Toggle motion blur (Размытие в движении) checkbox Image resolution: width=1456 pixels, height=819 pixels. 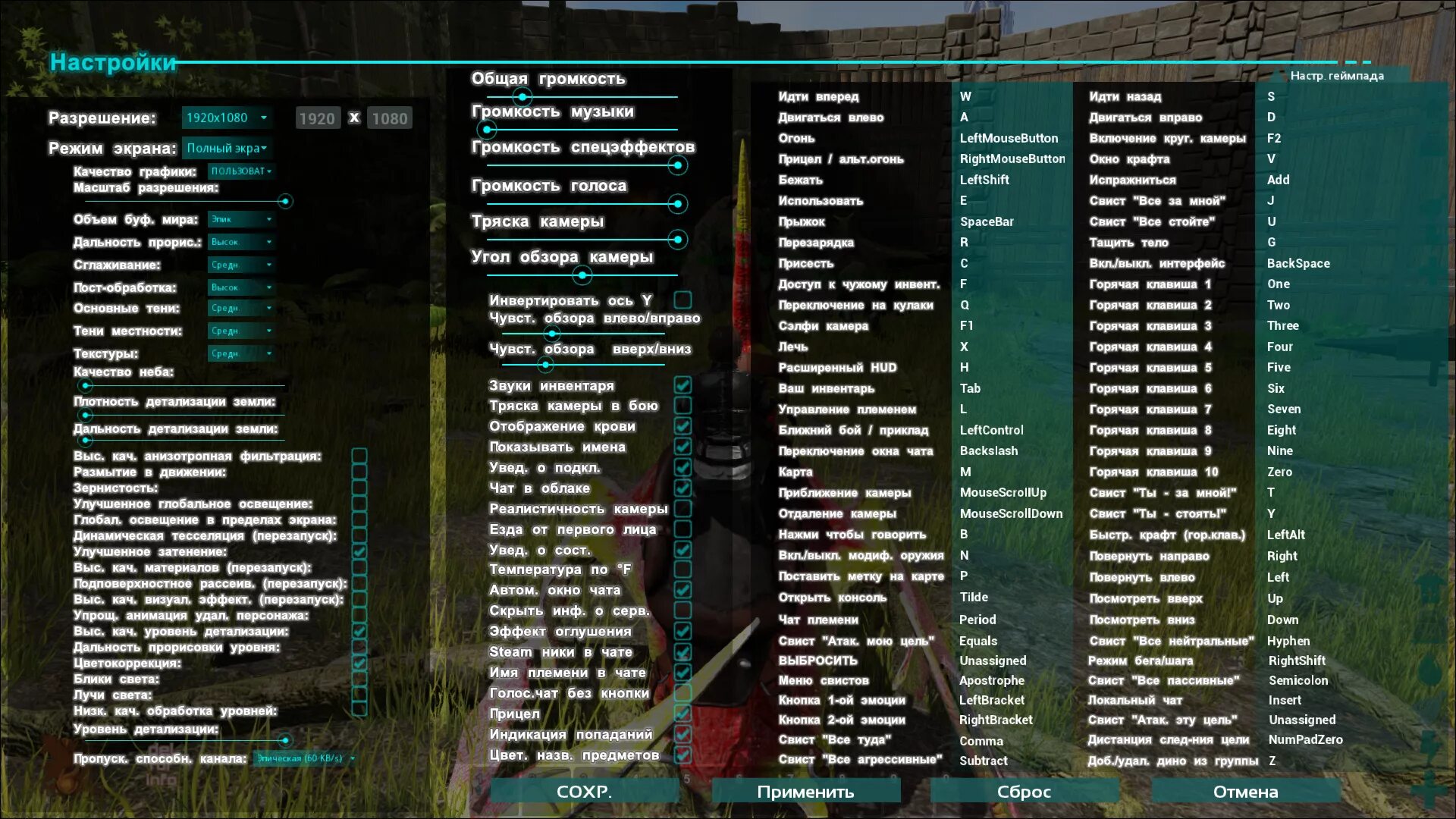click(359, 472)
